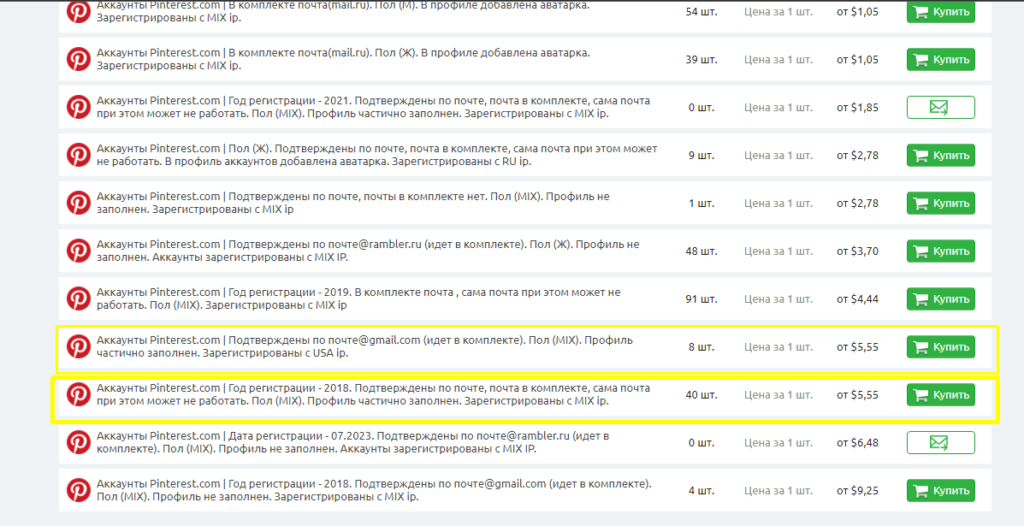The height and width of the screenshot is (526, 1024).
Task: Click envelope notify button for 07.2023 listing
Action: (x=940, y=442)
